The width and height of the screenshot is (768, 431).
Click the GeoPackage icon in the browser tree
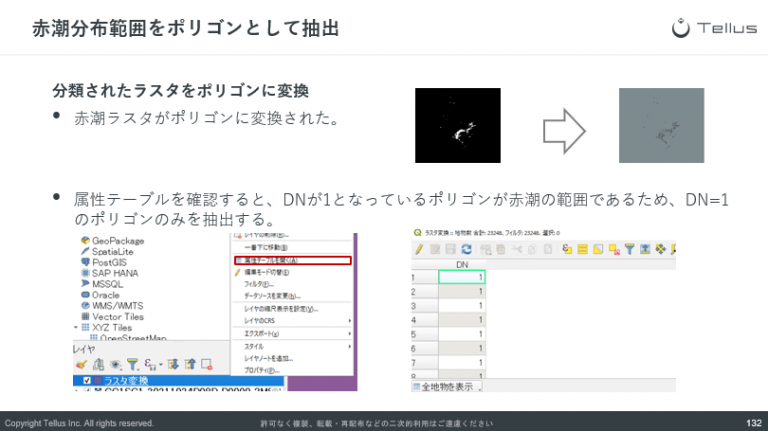[85, 240]
